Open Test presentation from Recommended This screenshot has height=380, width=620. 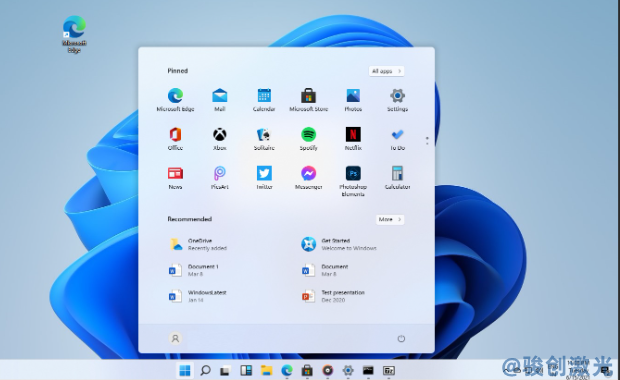(333, 296)
